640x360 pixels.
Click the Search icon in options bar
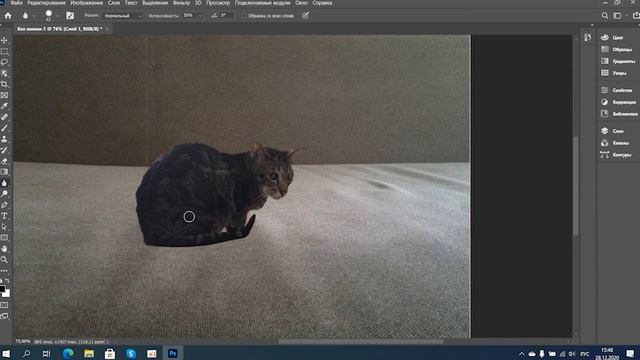coord(605,16)
